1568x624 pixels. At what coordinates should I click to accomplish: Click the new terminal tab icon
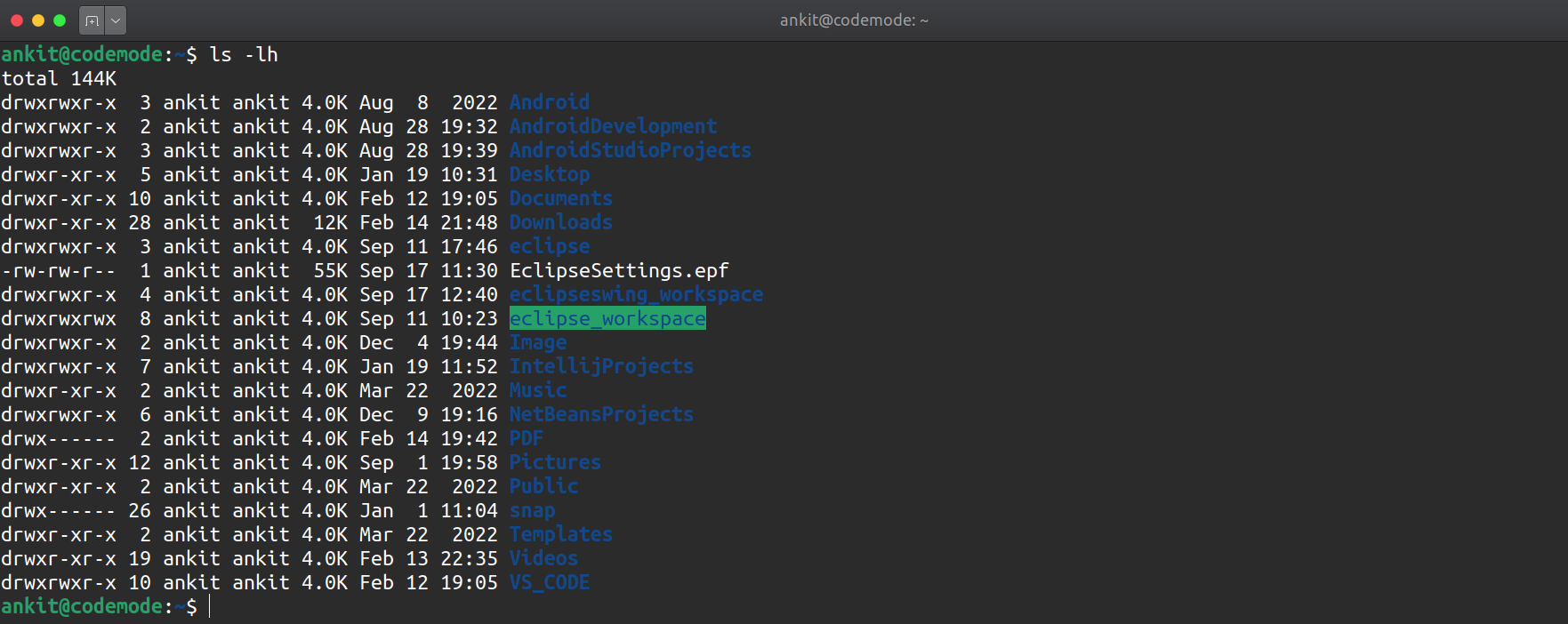(92, 20)
